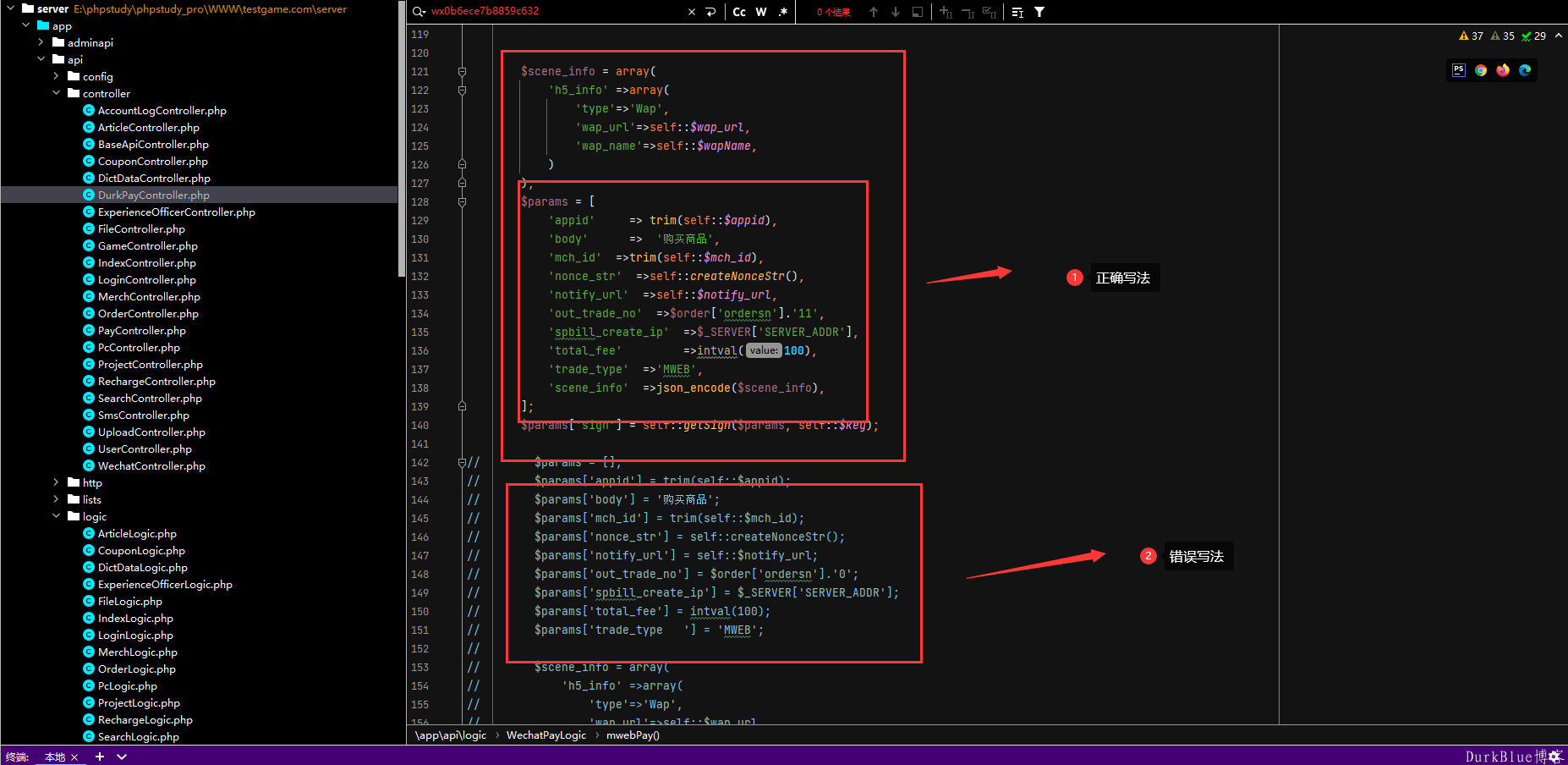
Task: Select DurkPayController.php in project tree
Action: coord(154,195)
